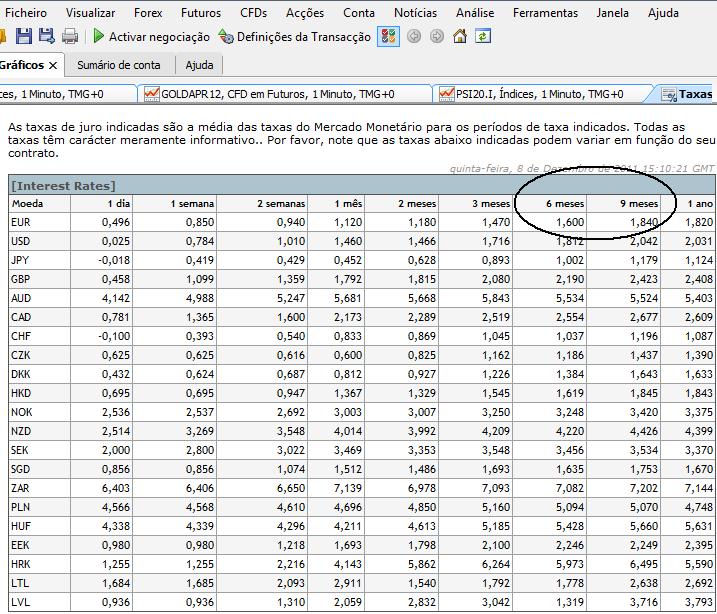Click the Print icon
717x614 pixels.
70,36
